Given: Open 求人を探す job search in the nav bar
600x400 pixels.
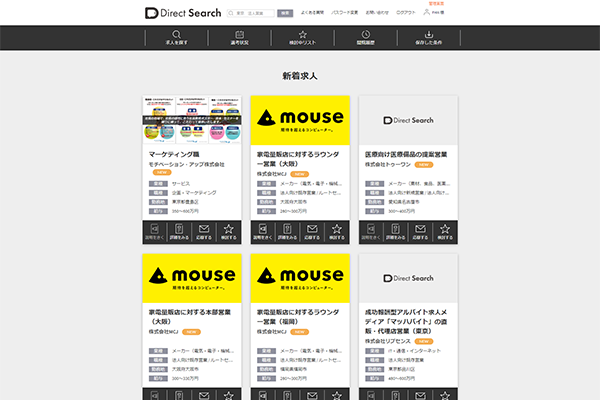Looking at the screenshot, I should [176, 38].
